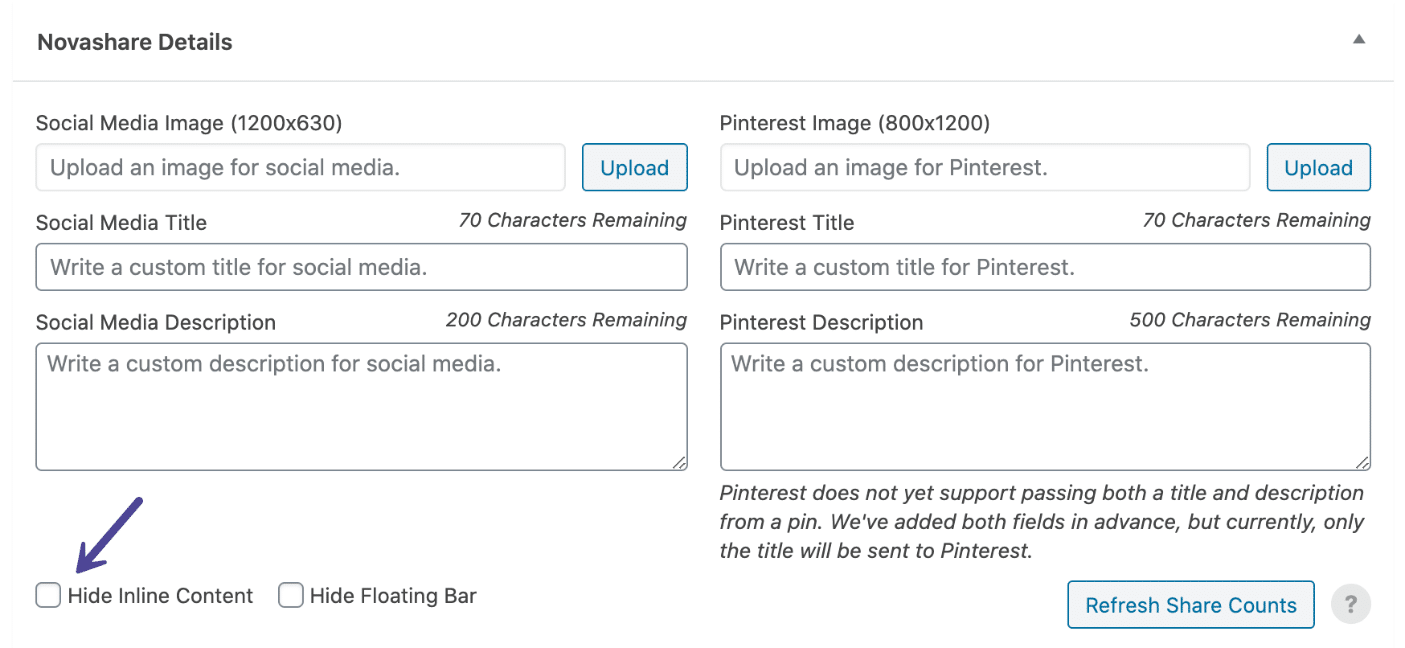The image size is (1405, 648).
Task: Click the Upload button for the Pinterest image
Action: [x=1318, y=167]
